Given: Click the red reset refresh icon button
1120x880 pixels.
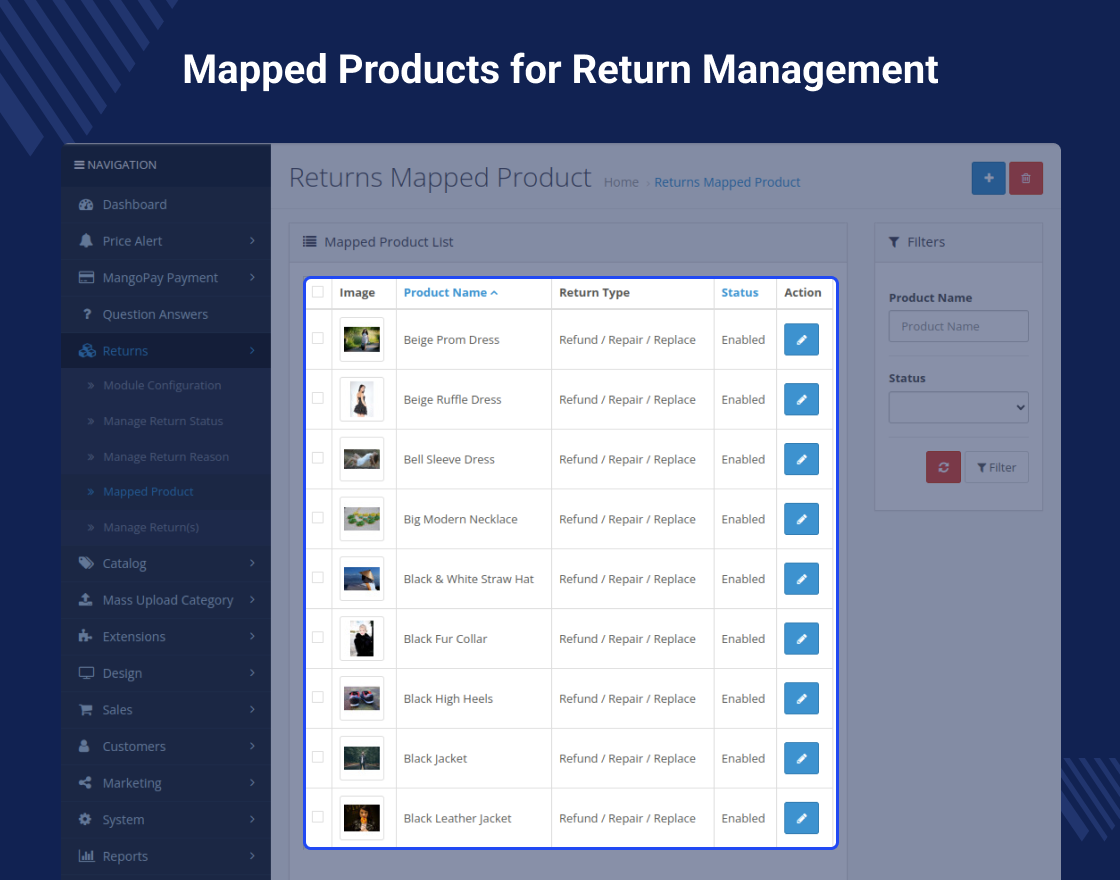Looking at the screenshot, I should click(x=944, y=467).
